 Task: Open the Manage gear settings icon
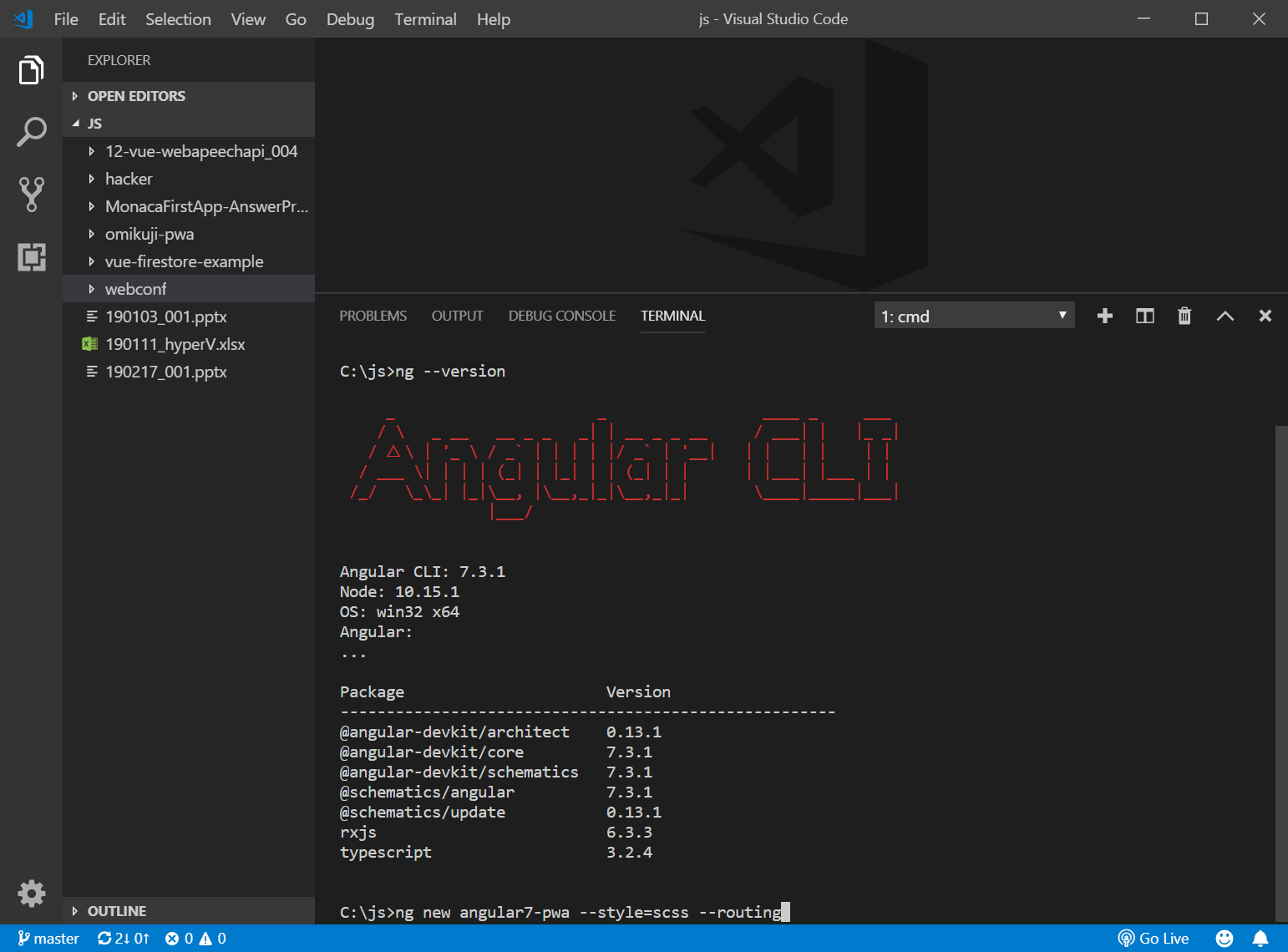[31, 893]
